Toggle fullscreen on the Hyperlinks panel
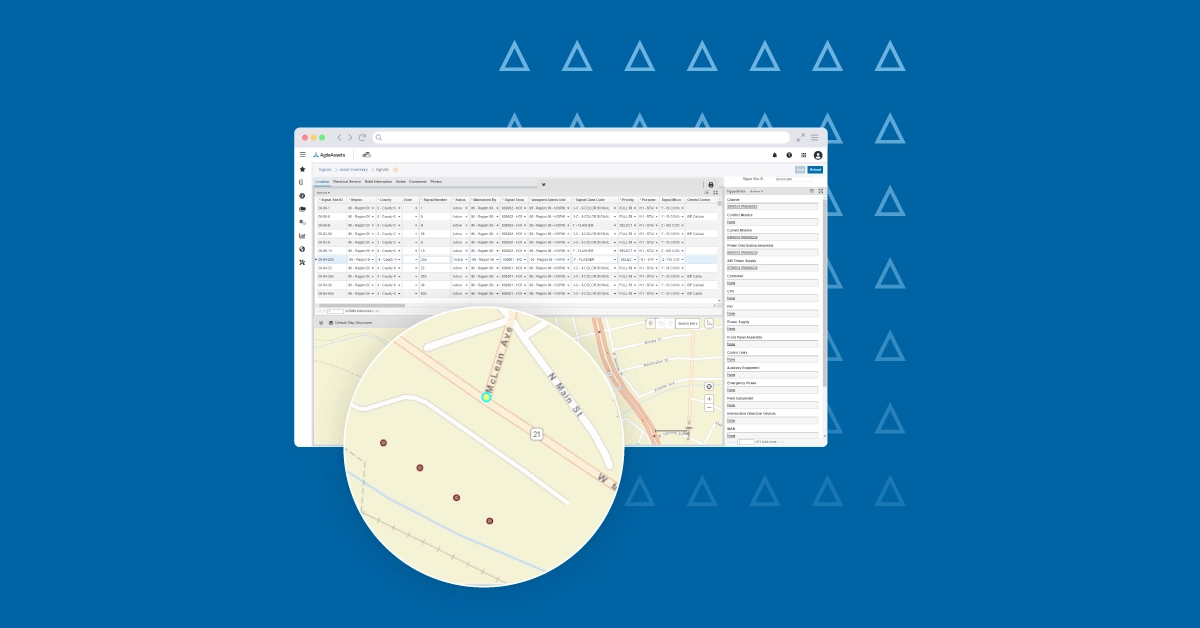Image resolution: width=1200 pixels, height=628 pixels. (821, 190)
